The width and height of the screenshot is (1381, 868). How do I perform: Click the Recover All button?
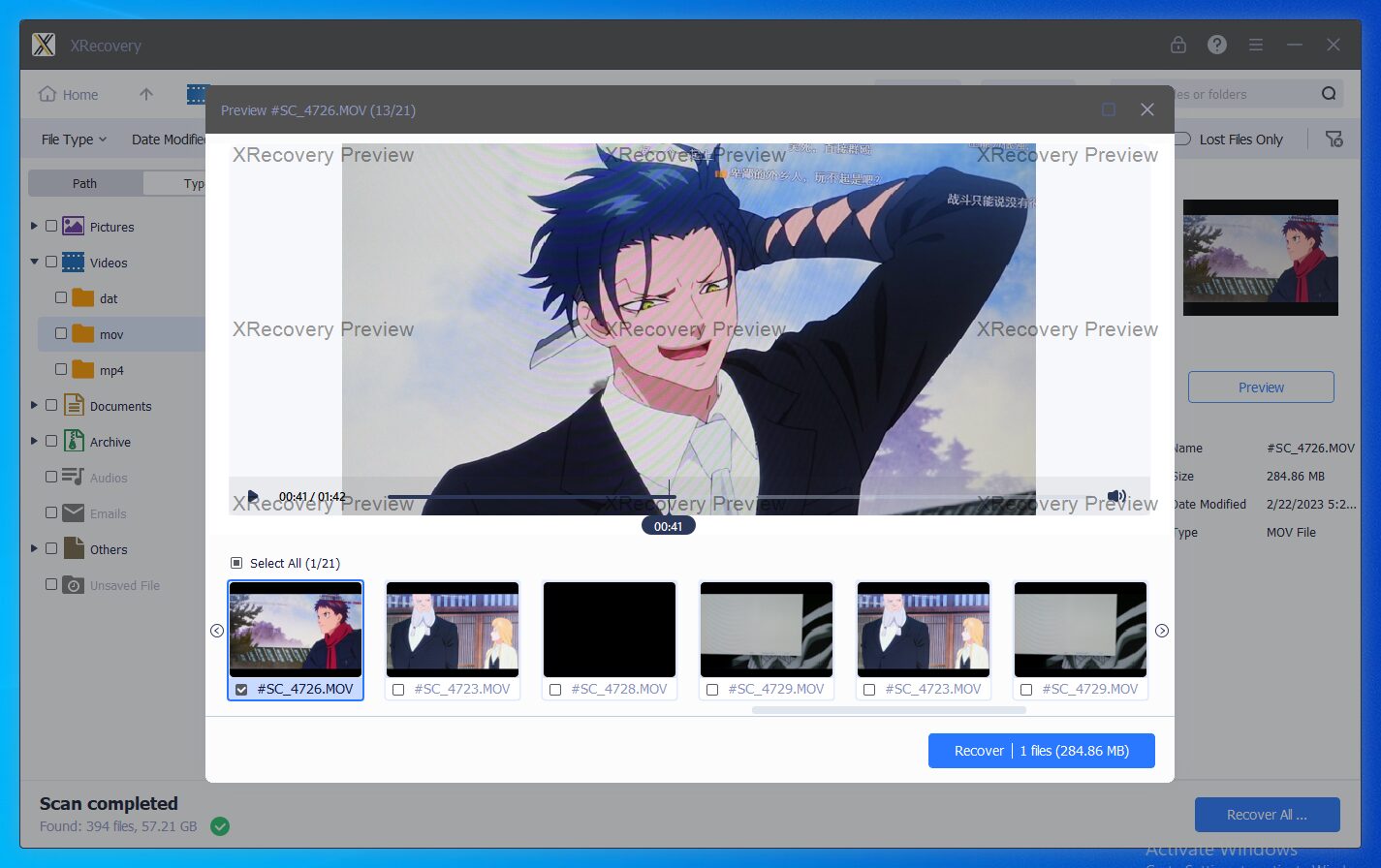pos(1267,815)
